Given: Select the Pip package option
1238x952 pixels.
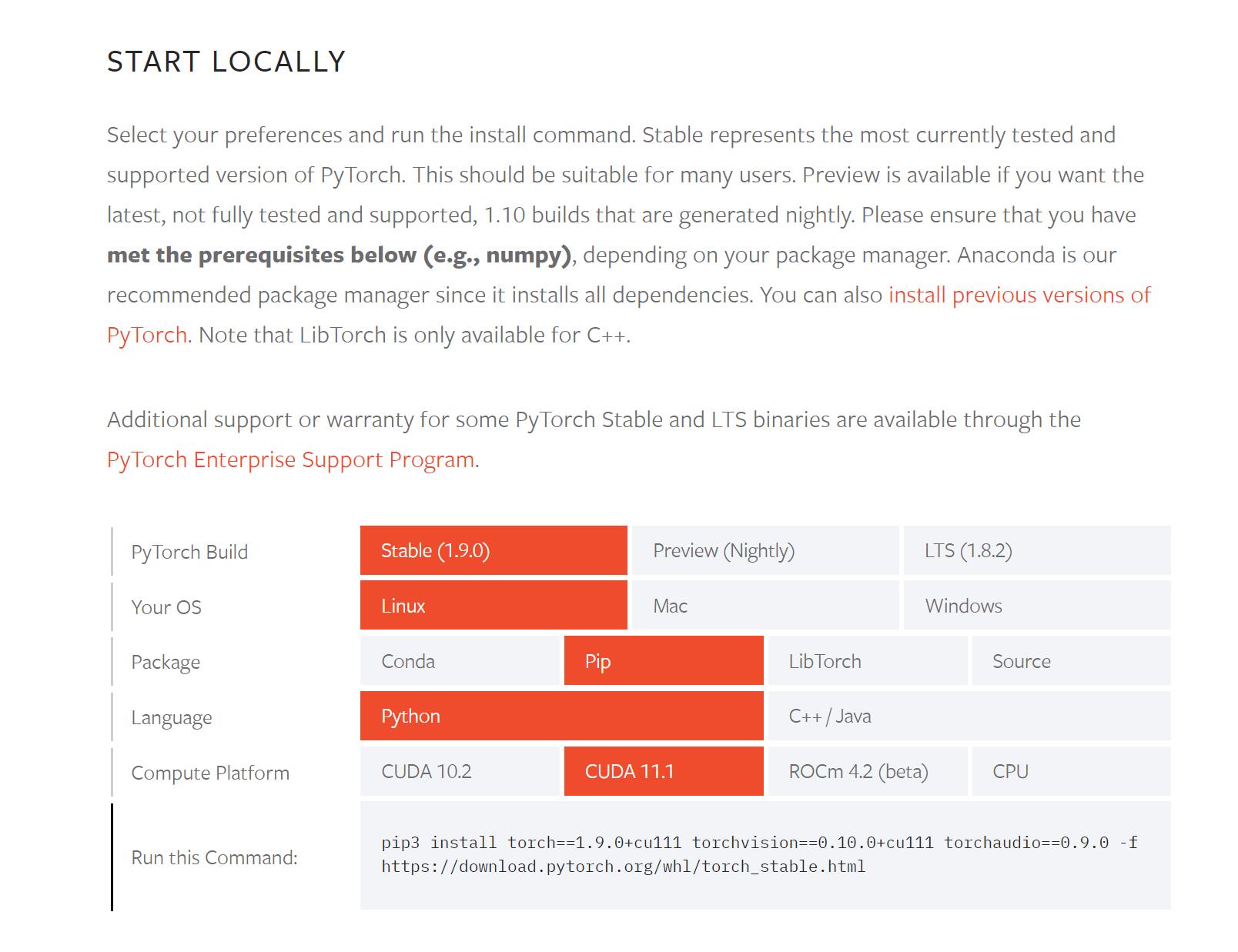Looking at the screenshot, I should pos(663,661).
